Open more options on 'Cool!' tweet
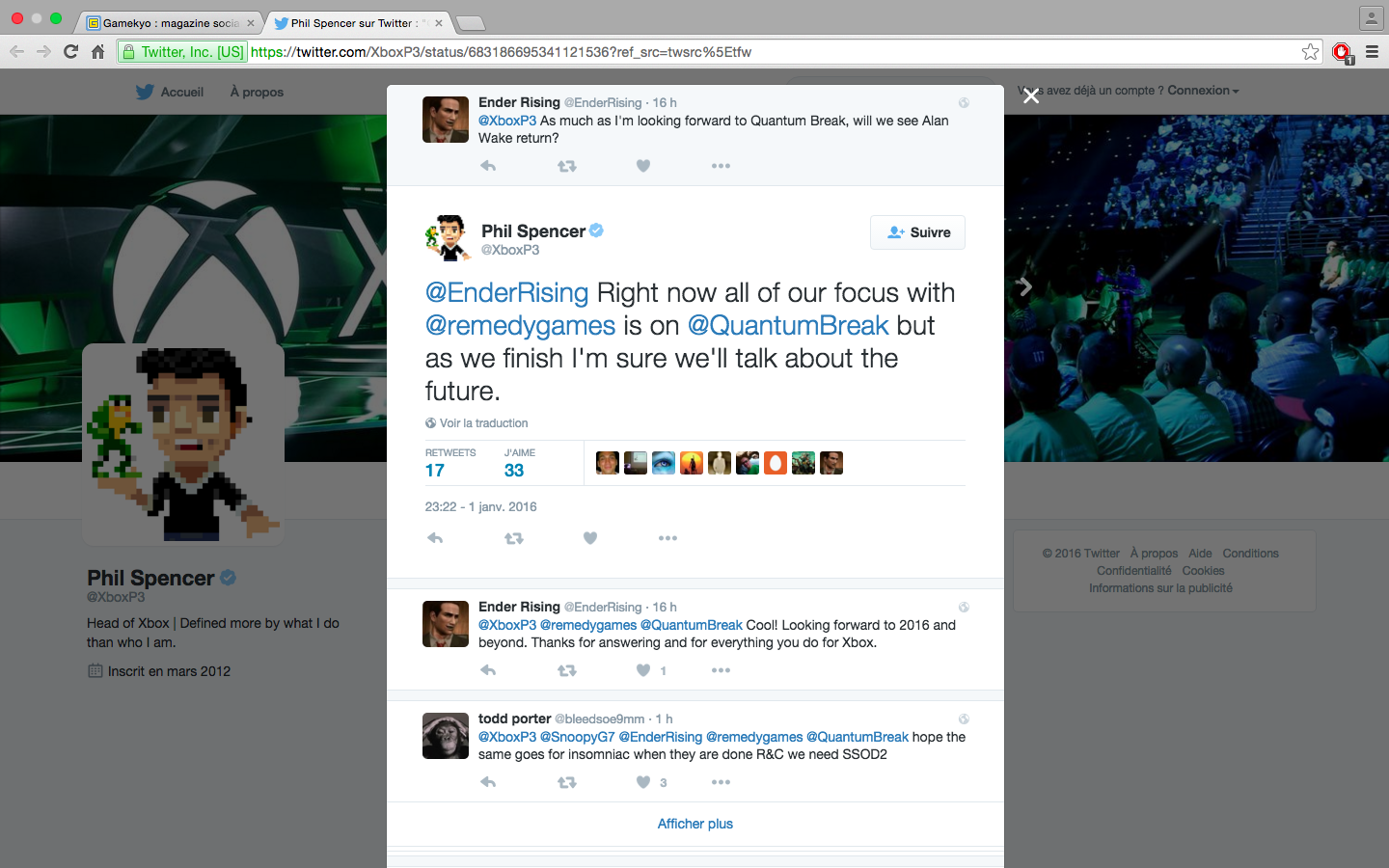The width and height of the screenshot is (1389, 868). tap(721, 670)
